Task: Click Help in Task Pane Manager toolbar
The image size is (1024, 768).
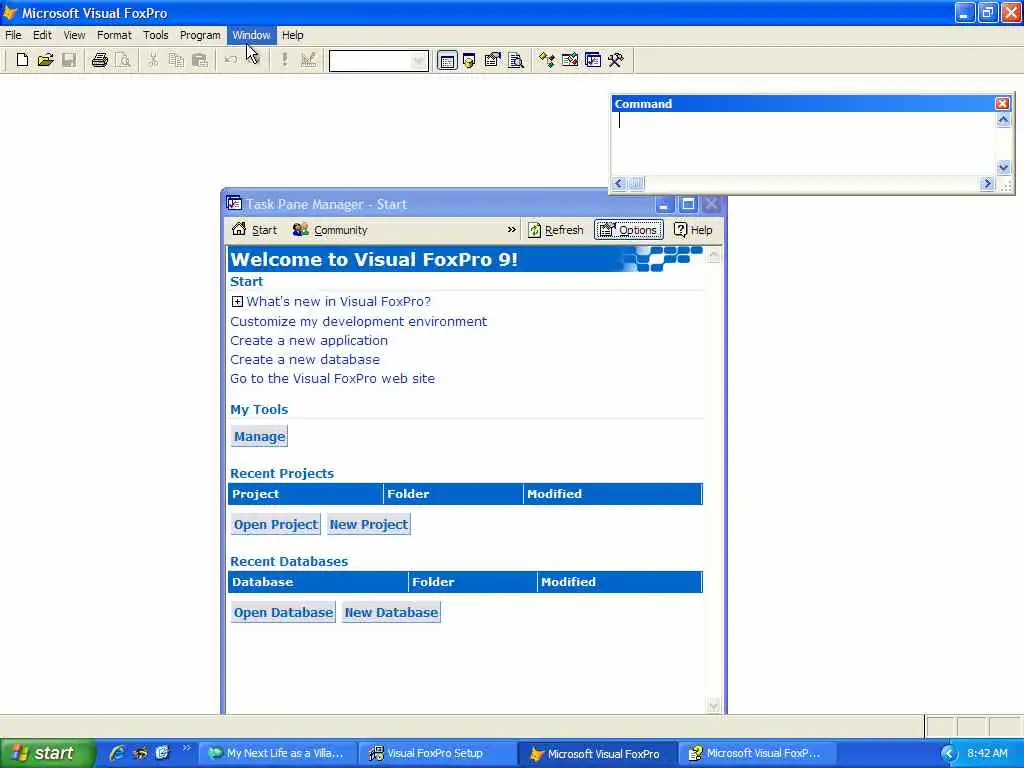Action: tap(693, 230)
